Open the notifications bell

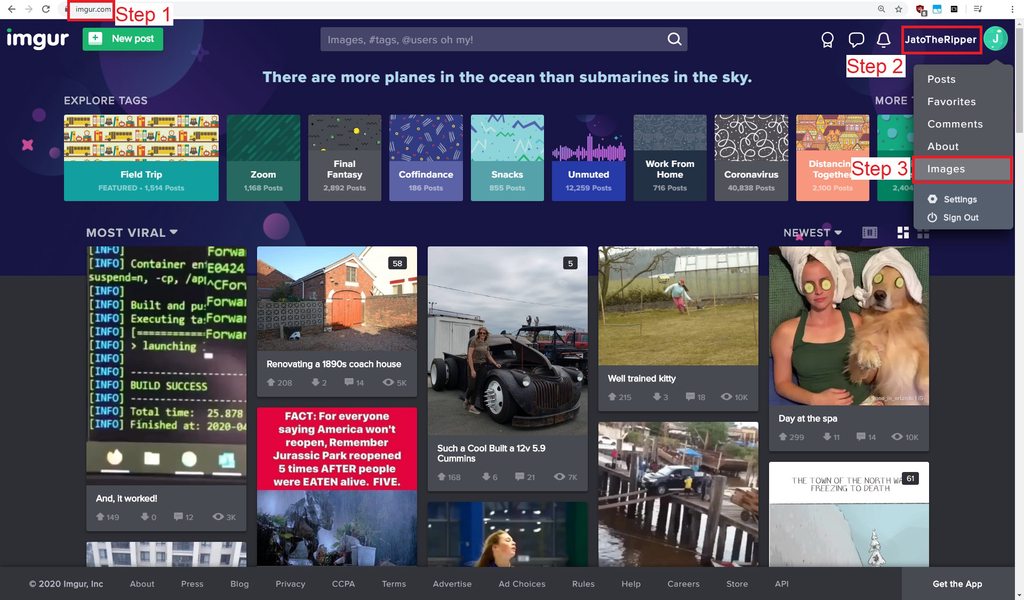coord(884,40)
